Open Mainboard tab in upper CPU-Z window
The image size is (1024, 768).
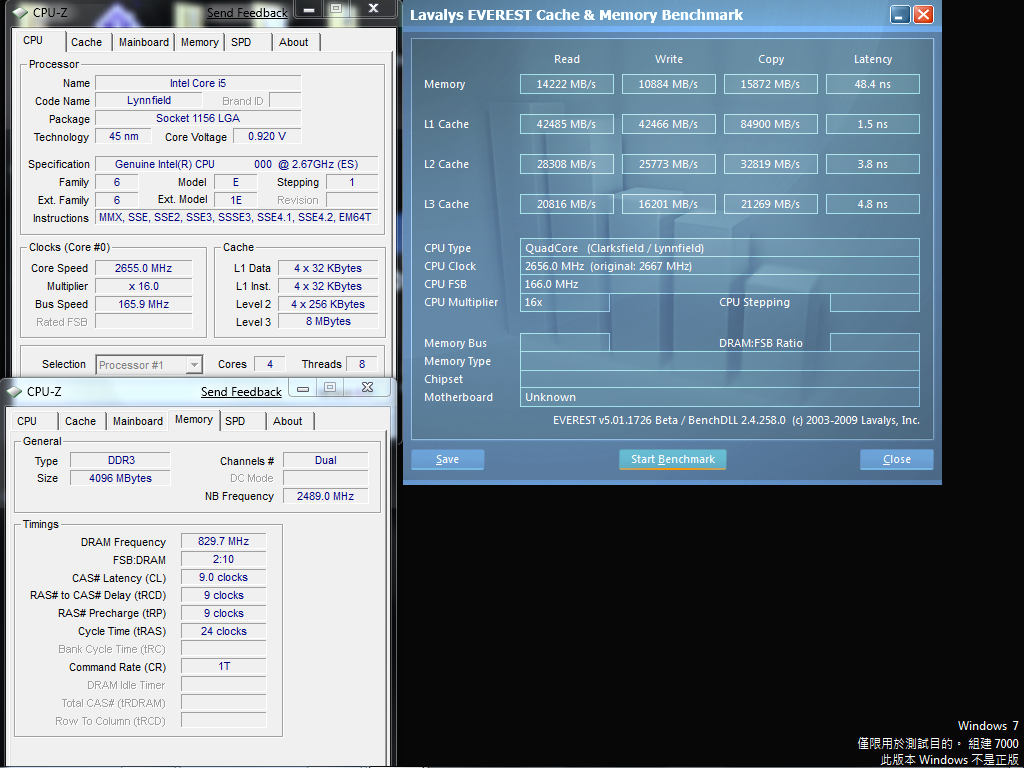144,42
